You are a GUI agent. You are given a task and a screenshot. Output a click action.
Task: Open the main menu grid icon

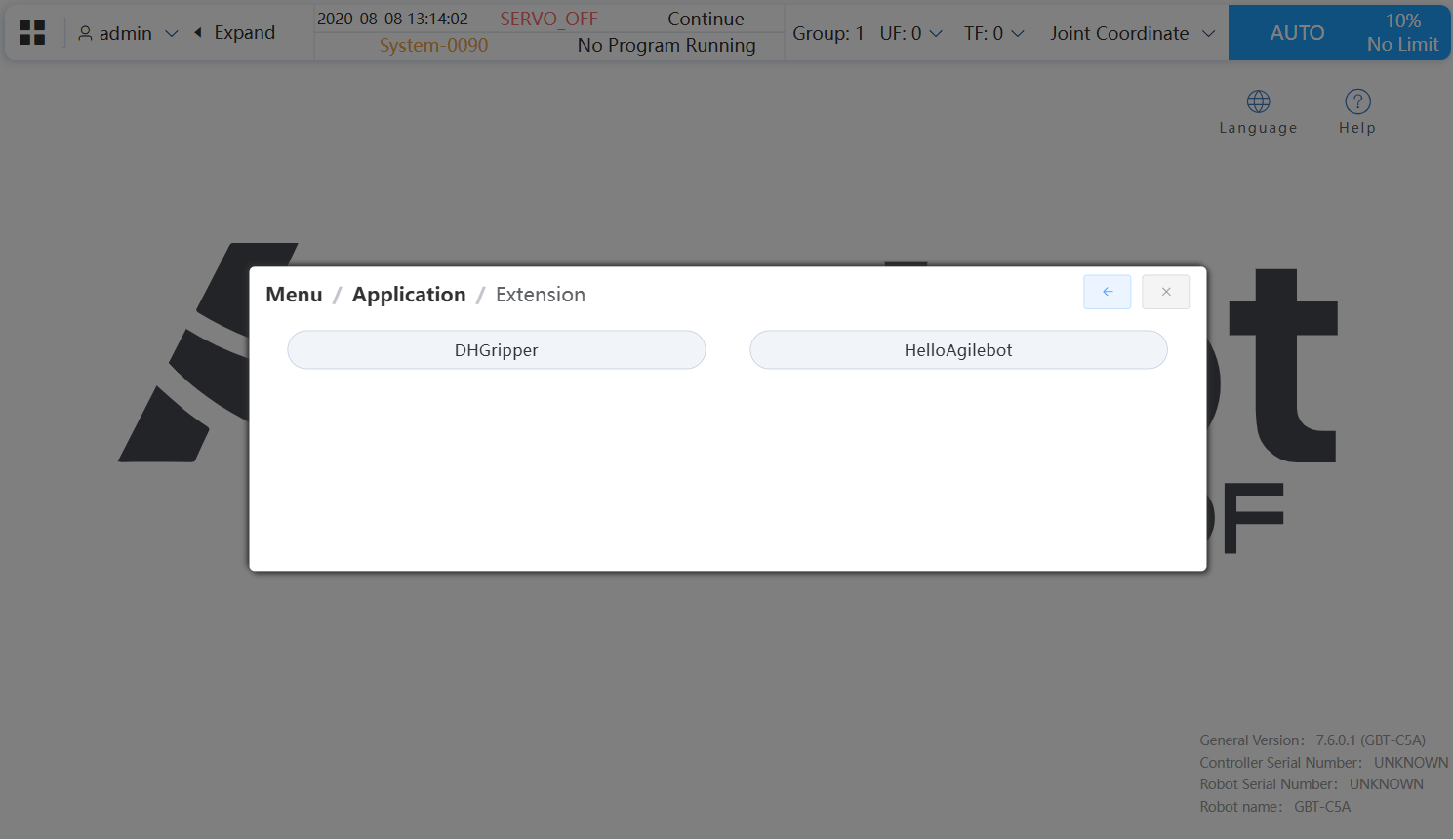click(x=32, y=33)
